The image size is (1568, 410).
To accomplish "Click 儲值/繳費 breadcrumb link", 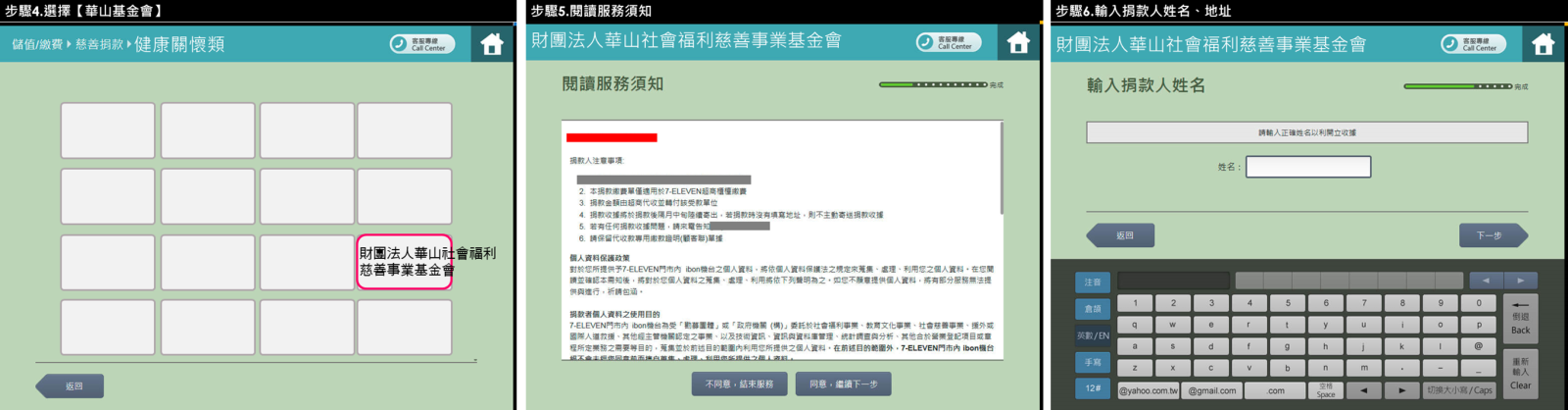I will (x=37, y=45).
